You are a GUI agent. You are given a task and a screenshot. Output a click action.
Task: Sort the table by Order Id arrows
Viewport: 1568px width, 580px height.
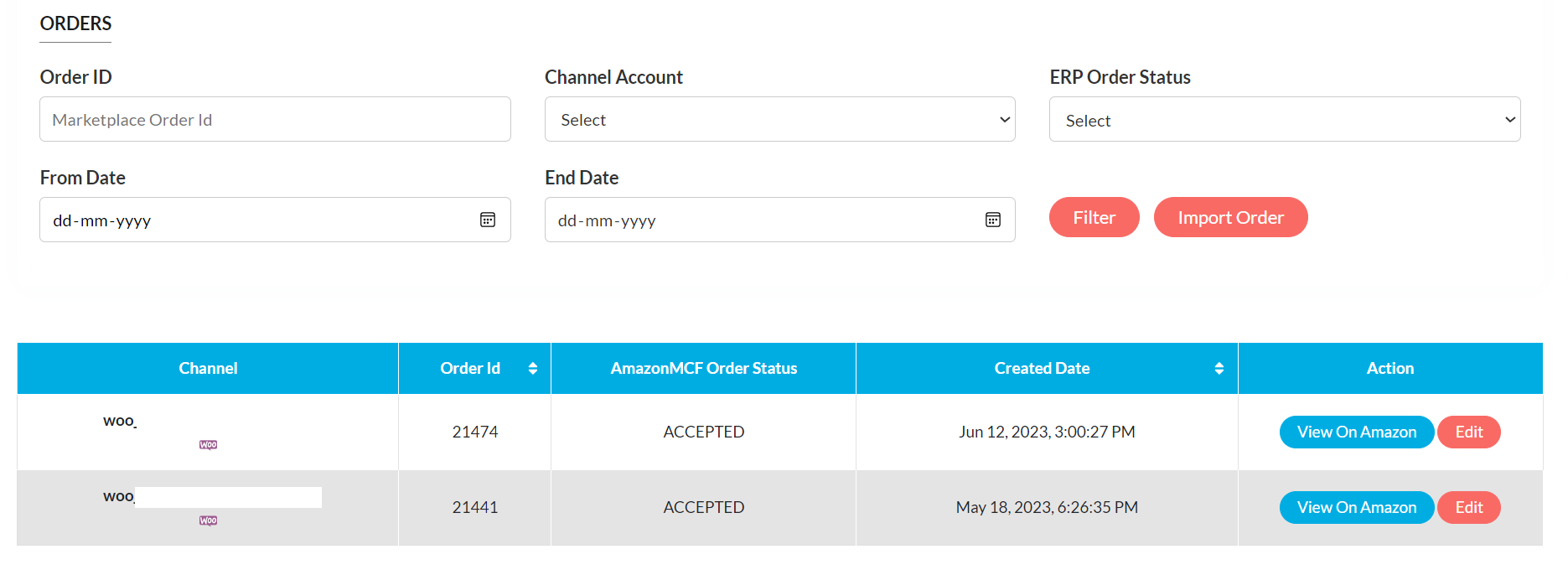point(533,368)
